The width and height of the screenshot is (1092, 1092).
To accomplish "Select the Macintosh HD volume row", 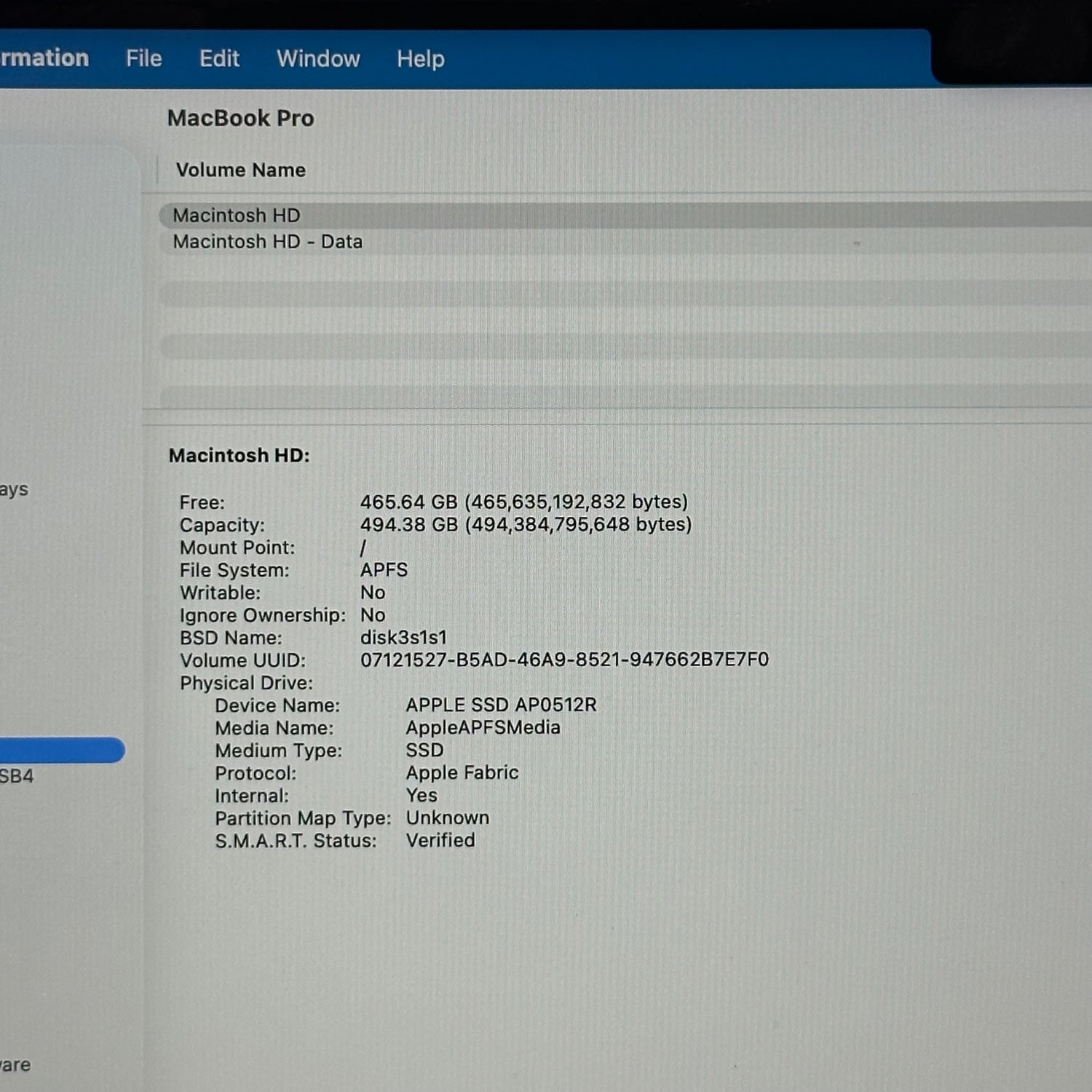I will click(237, 215).
